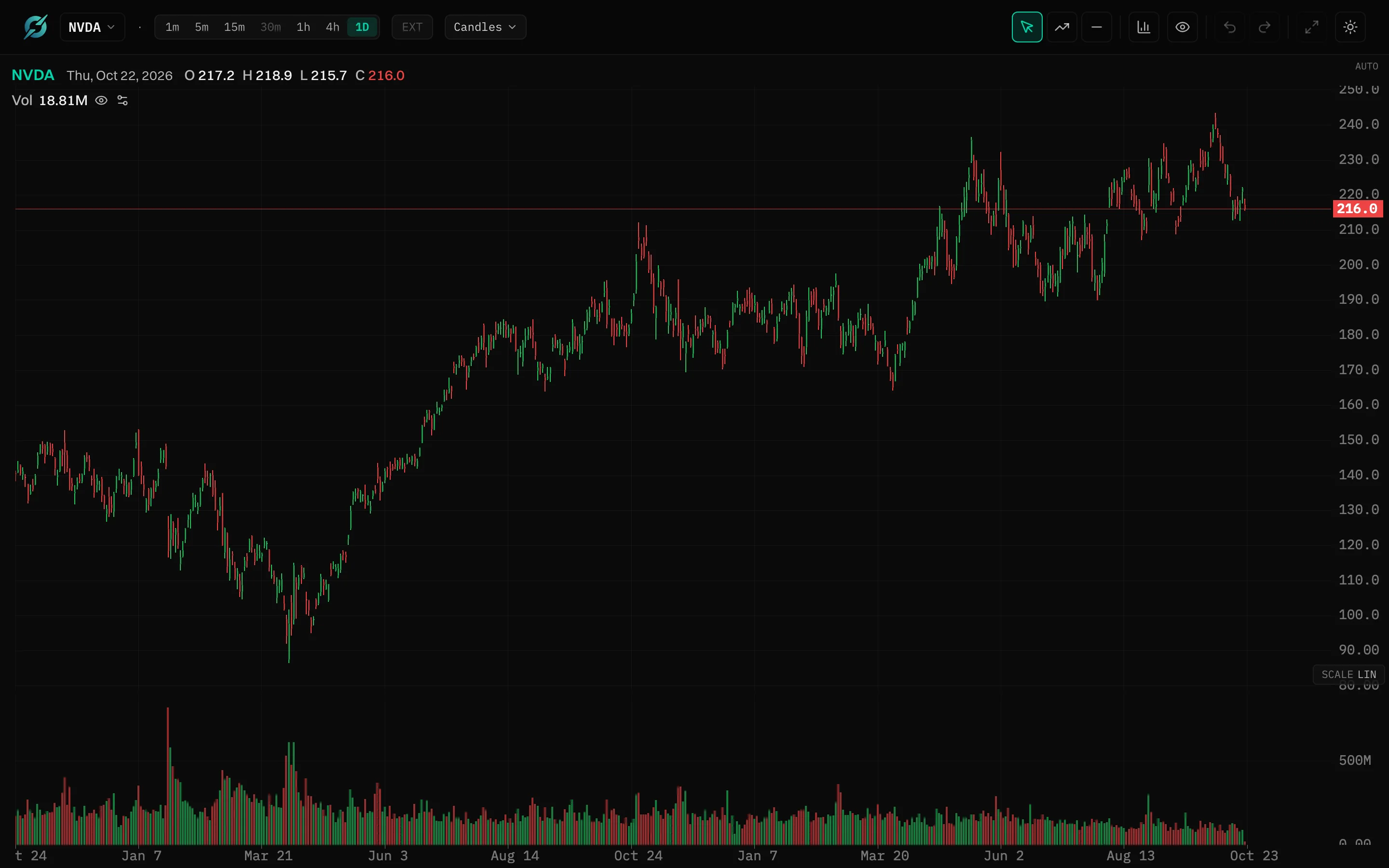1389x868 pixels.
Task: Select the 1m timeframe
Action: click(x=172, y=27)
